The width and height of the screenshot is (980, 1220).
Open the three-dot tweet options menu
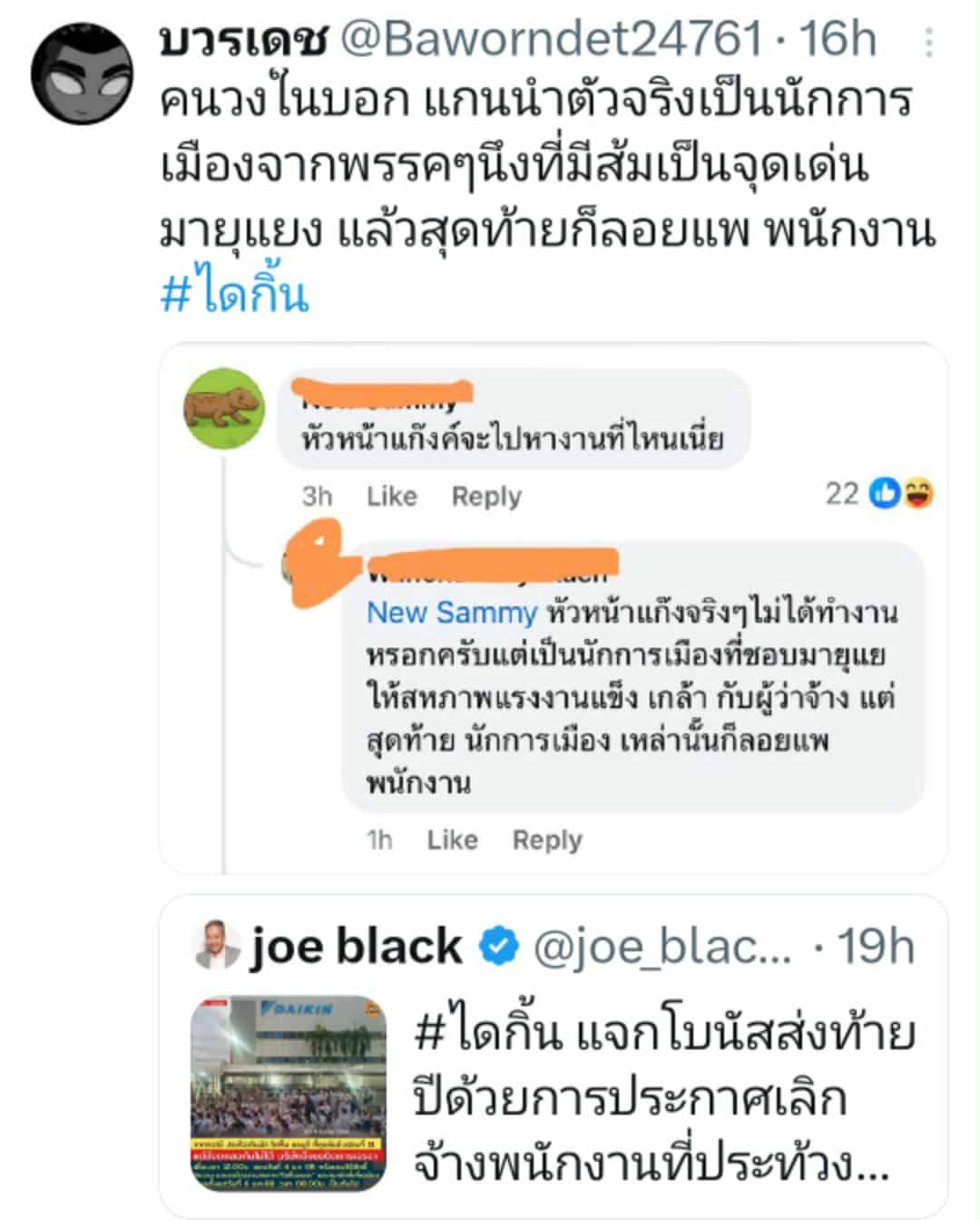coord(929,43)
